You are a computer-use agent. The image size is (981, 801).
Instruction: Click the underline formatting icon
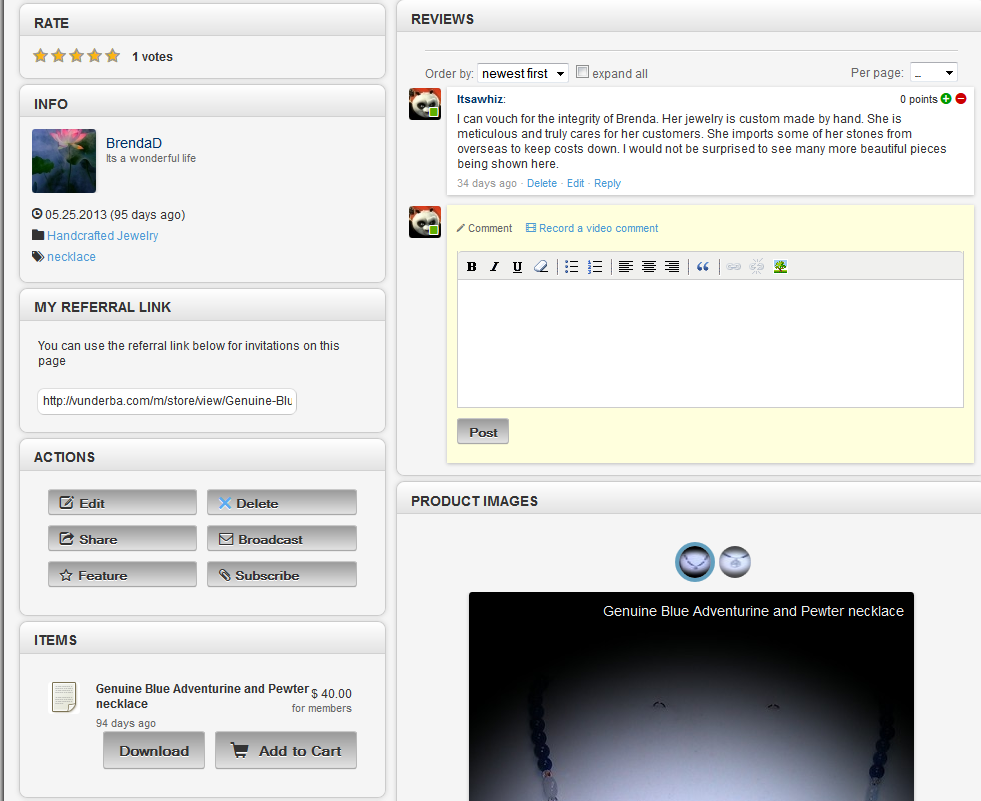[x=517, y=267]
